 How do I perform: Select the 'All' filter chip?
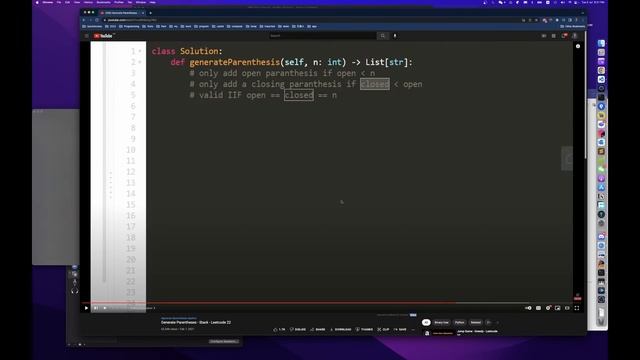tap(426, 322)
